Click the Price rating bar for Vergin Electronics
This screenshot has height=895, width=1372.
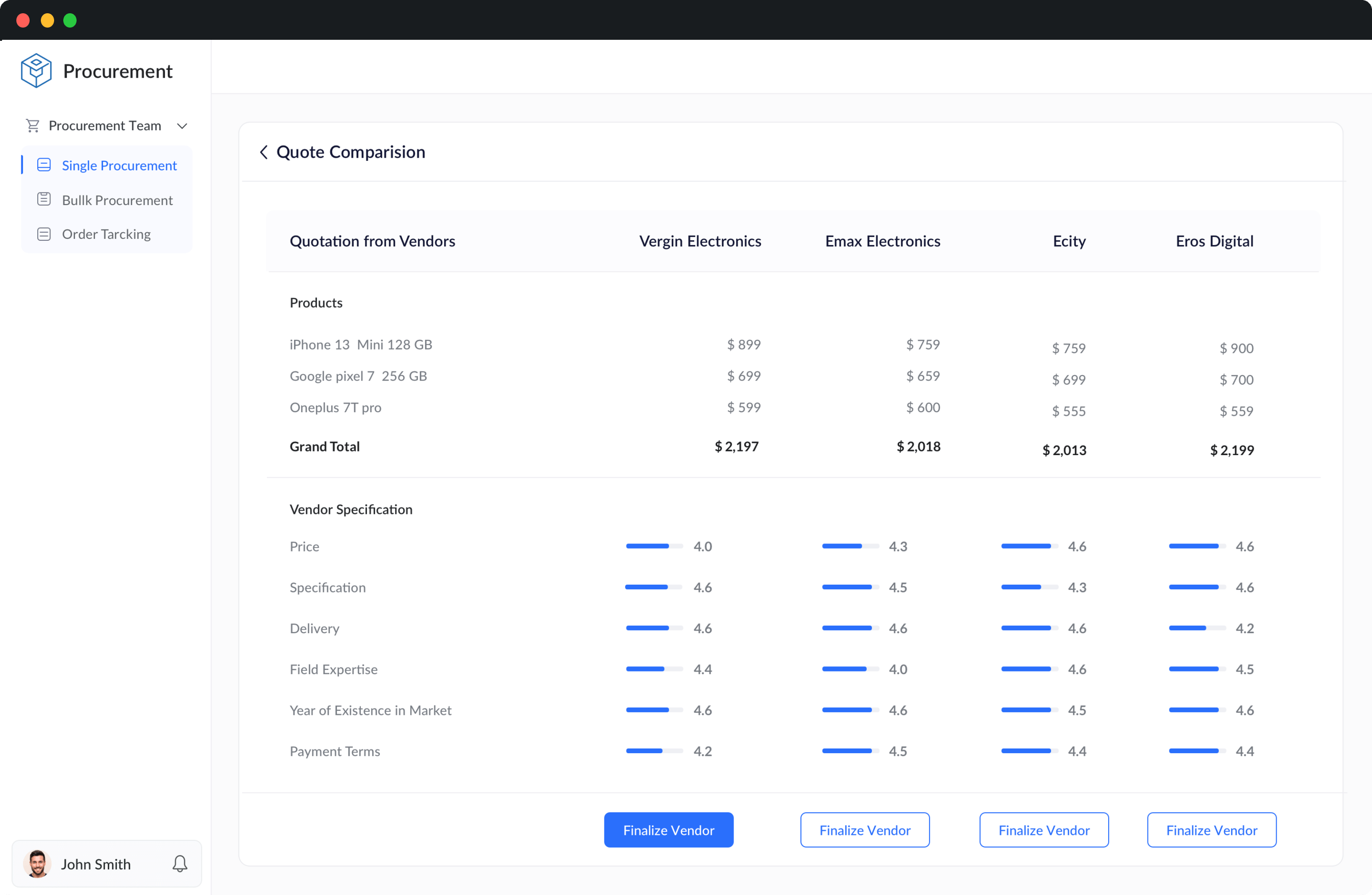click(652, 546)
